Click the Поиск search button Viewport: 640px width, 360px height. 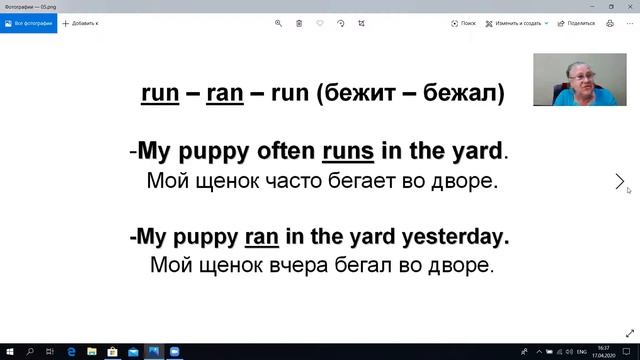click(463, 23)
